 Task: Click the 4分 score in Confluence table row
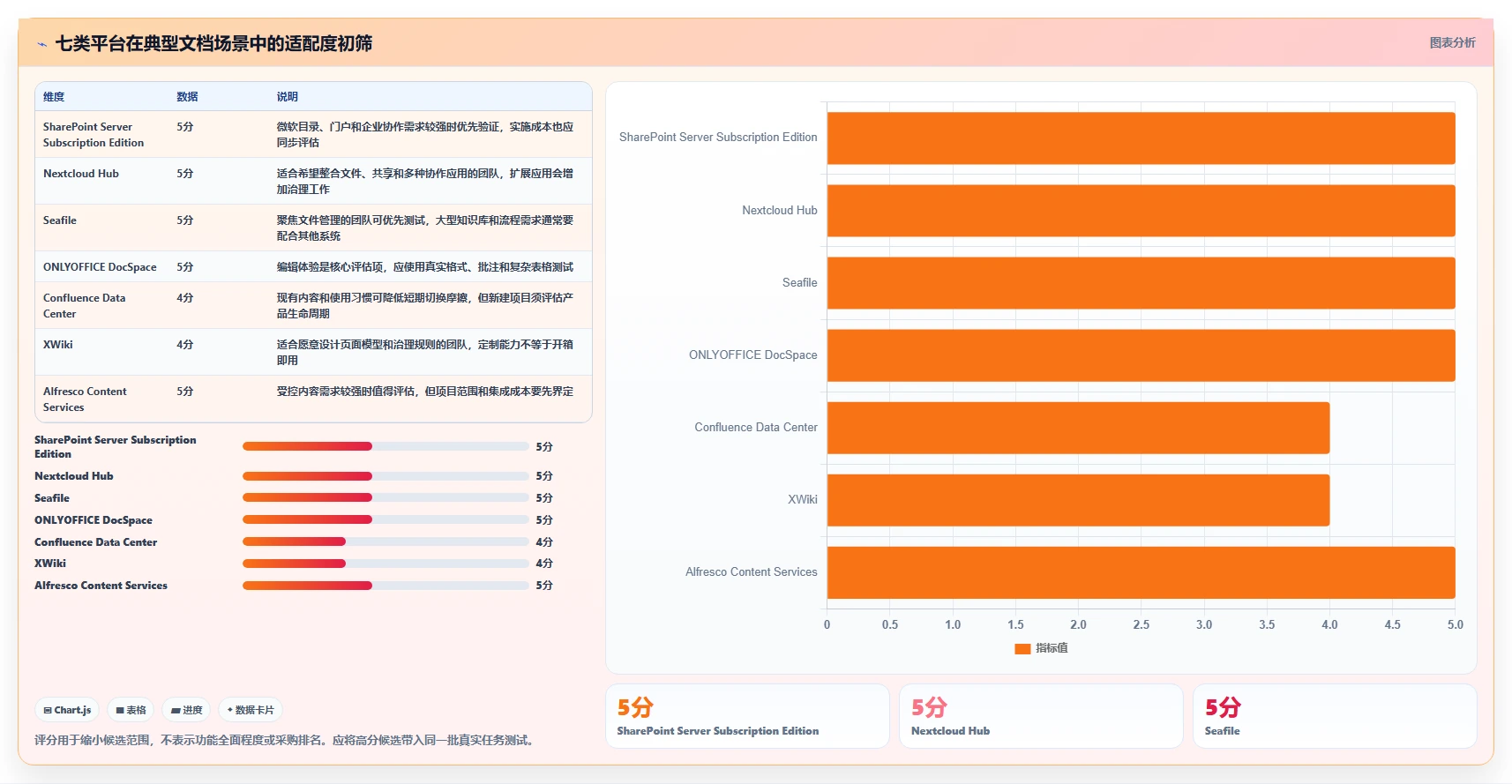[x=185, y=298]
